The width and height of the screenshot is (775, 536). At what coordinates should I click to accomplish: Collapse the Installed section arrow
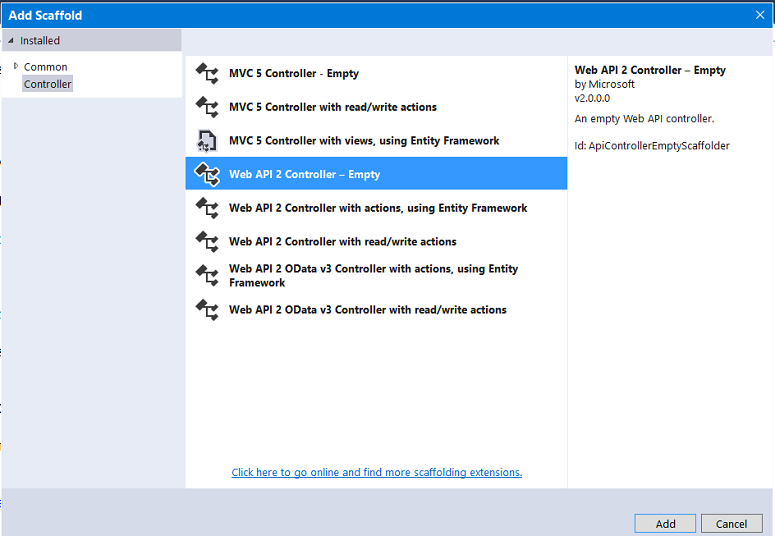[11, 41]
